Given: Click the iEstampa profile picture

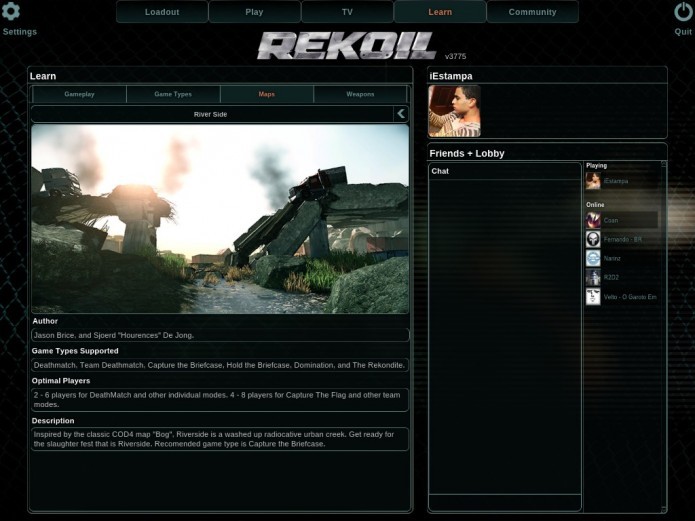Looking at the screenshot, I should pyautogui.click(x=454, y=111).
